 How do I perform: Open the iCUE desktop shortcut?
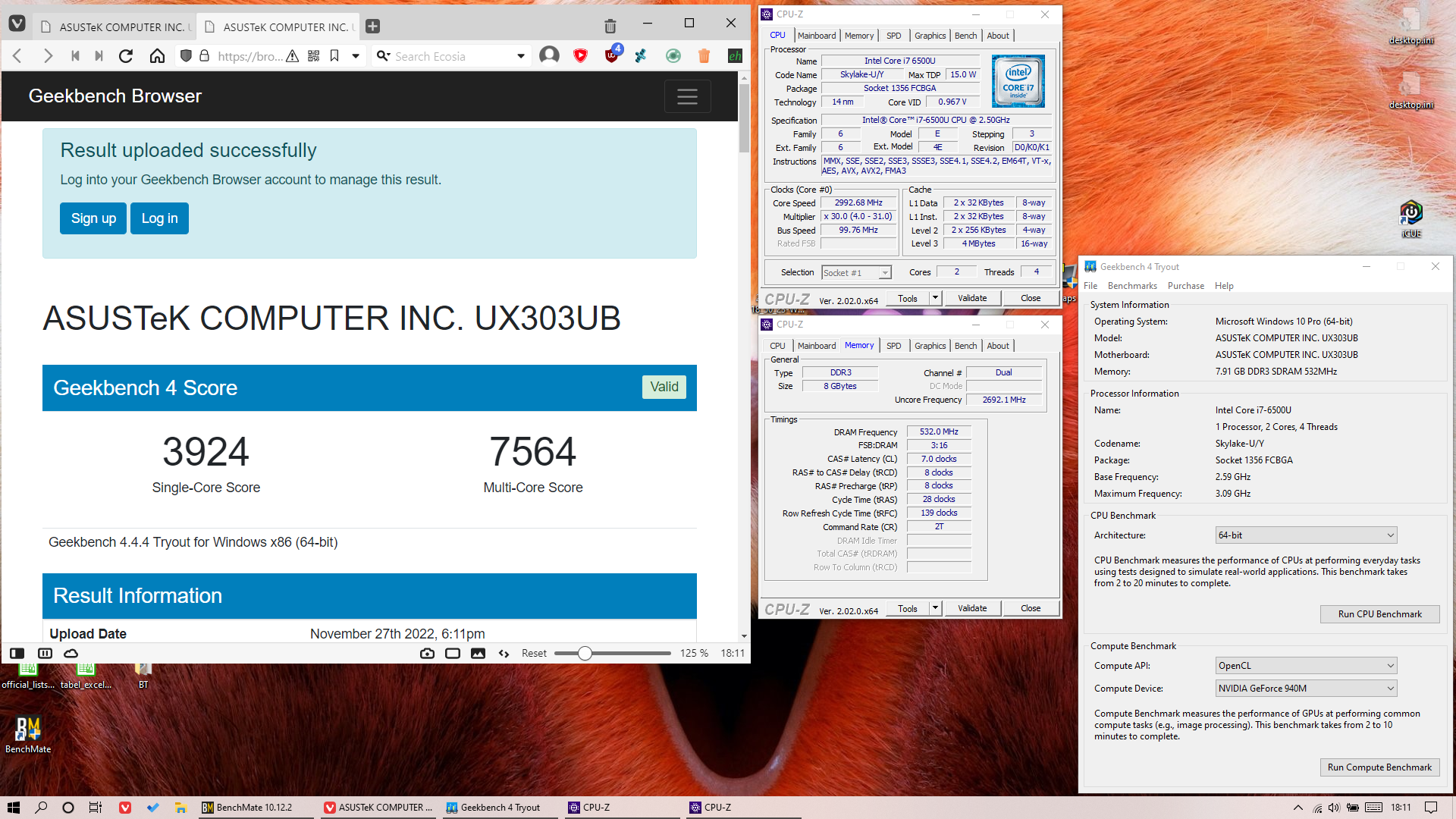coord(1410,218)
